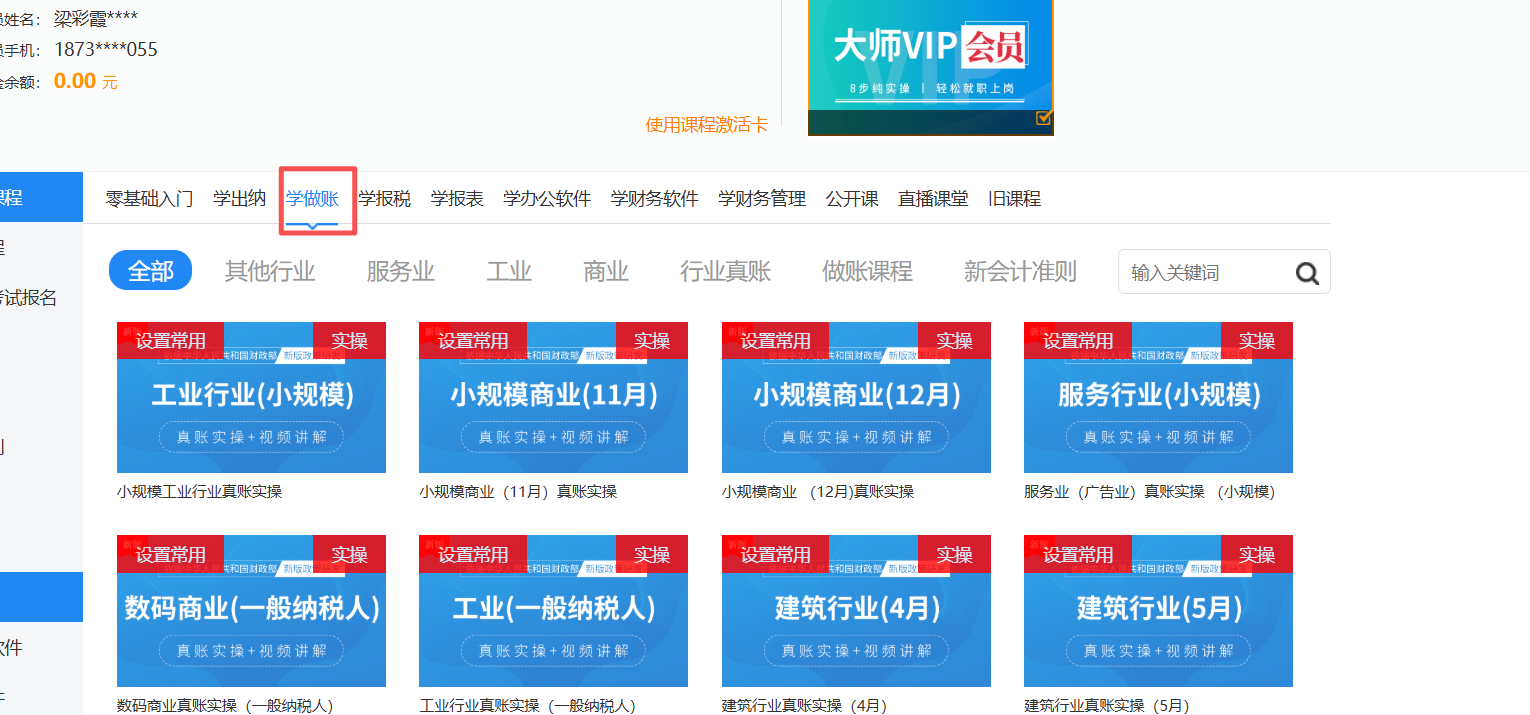This screenshot has width=1530, height=715.
Task: Open the 大师VIP会员 banner
Action: (930, 60)
